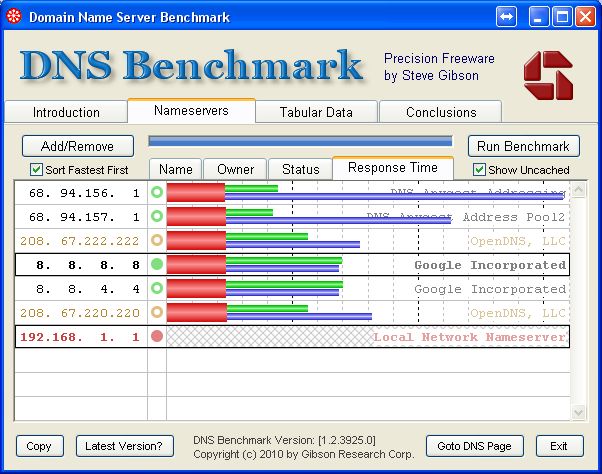Screen dimensions: 602x474
Task: Click the Goto DNS Page button
Action: tap(475, 446)
